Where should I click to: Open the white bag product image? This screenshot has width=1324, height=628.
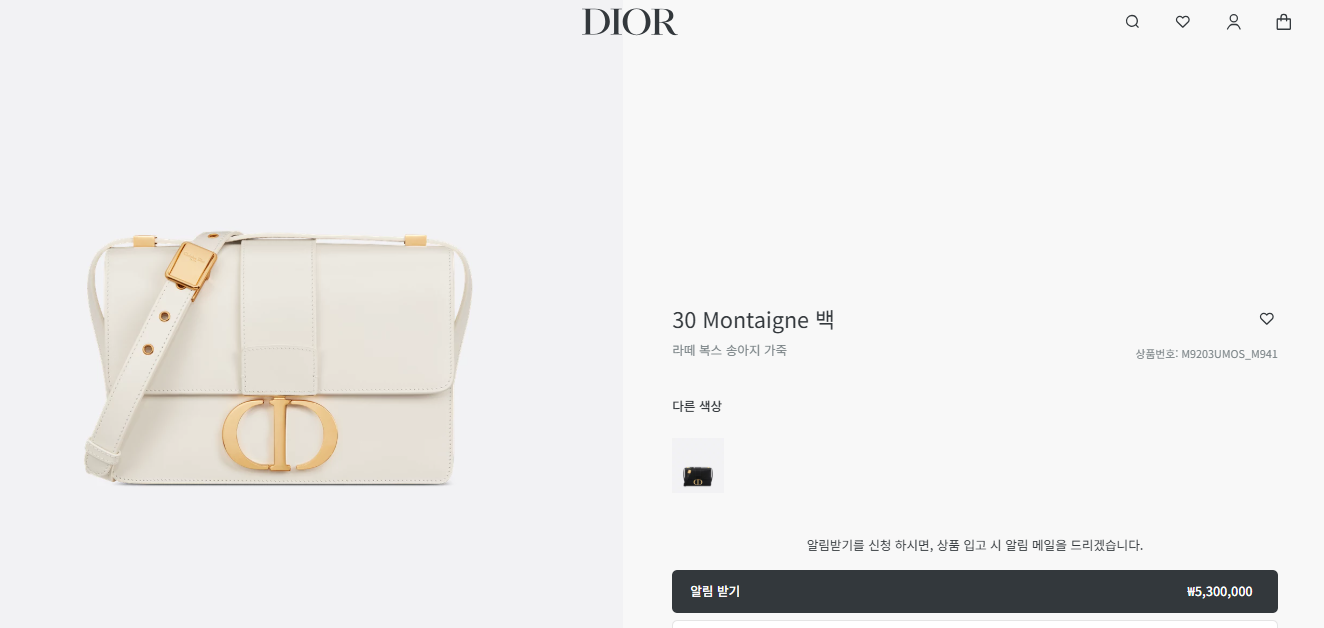(x=278, y=359)
